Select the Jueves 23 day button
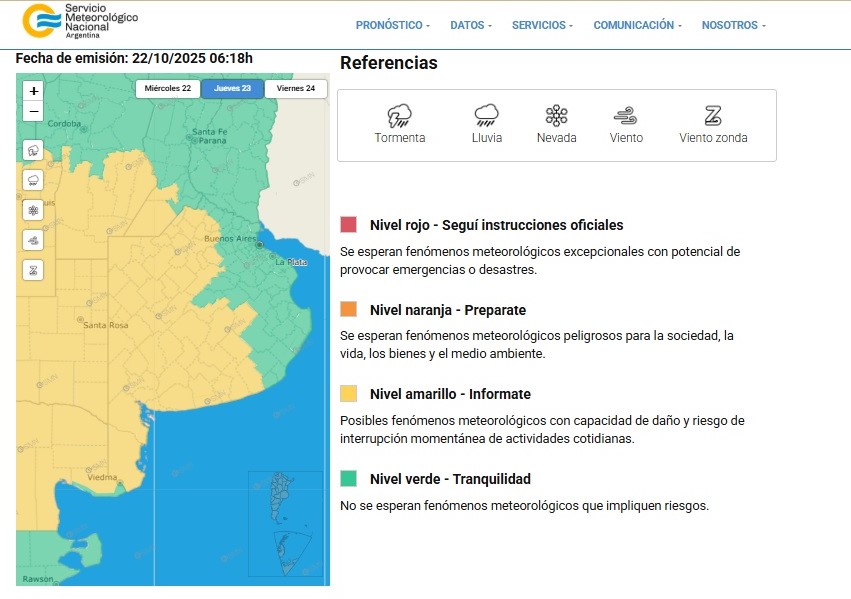 (232, 89)
